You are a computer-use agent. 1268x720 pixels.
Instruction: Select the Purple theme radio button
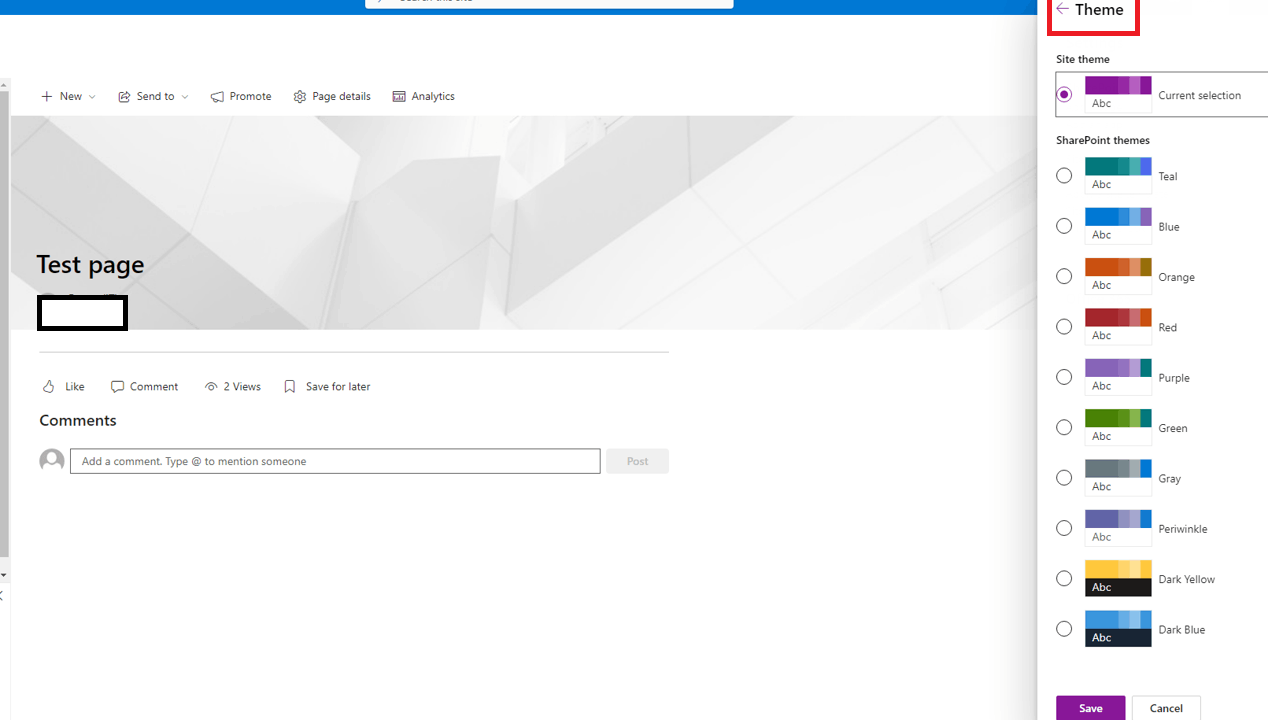(x=1064, y=377)
